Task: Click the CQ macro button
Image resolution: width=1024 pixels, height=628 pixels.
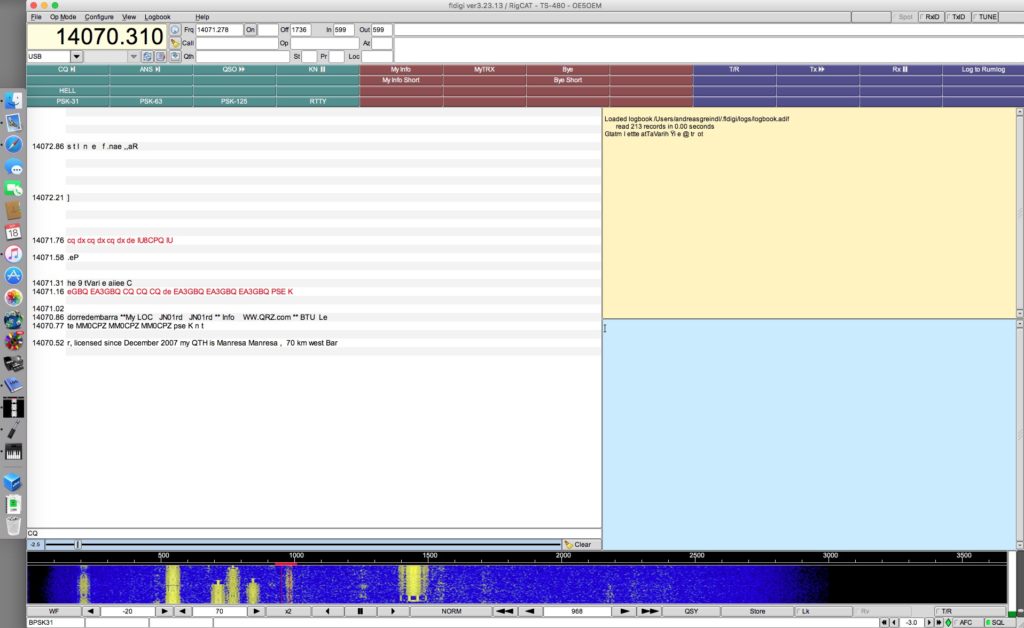Action: coord(68,69)
